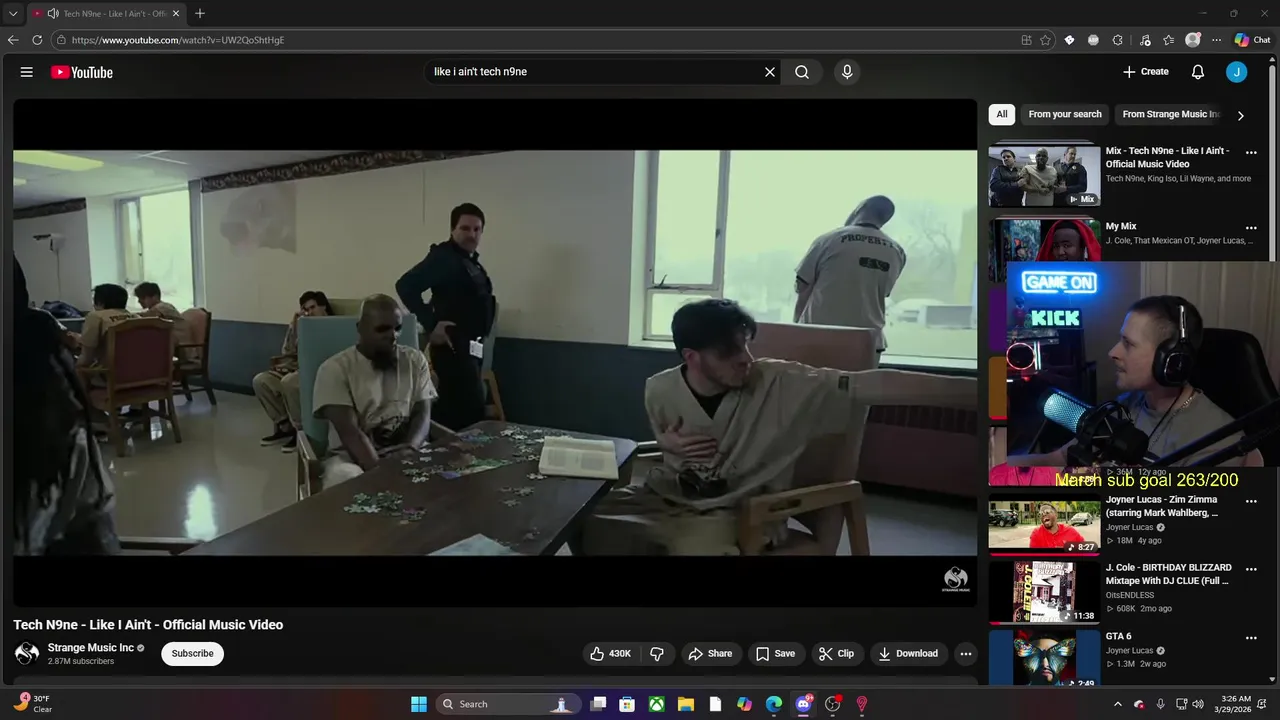Open the My Mix playlist title
1280x720 pixels.
1121,227
